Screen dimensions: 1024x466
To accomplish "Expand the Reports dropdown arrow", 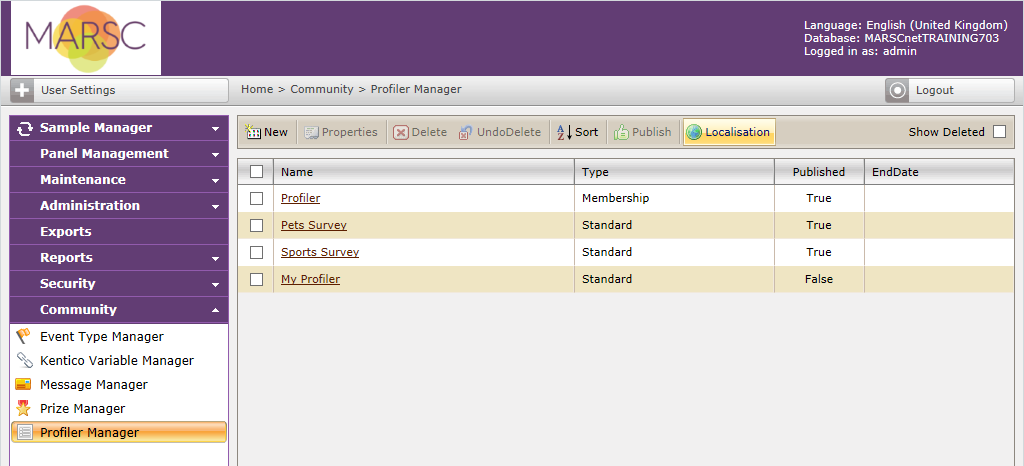I will 216,259.
